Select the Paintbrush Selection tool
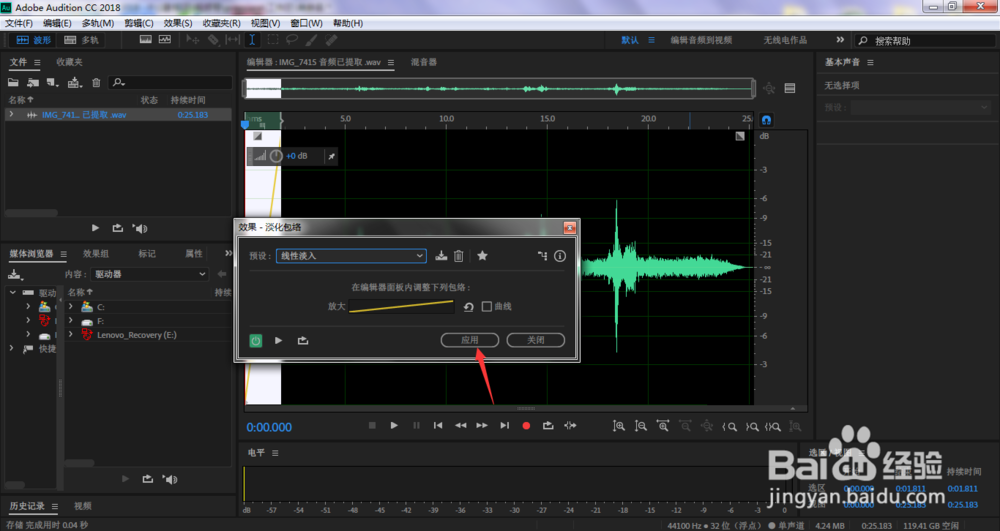This screenshot has height=531, width=1000. [311, 40]
